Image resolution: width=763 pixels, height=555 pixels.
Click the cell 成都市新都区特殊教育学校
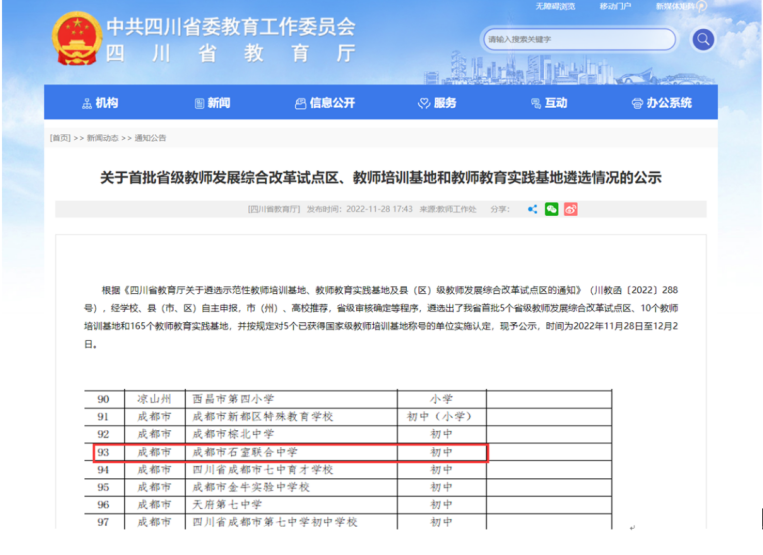(x=263, y=417)
